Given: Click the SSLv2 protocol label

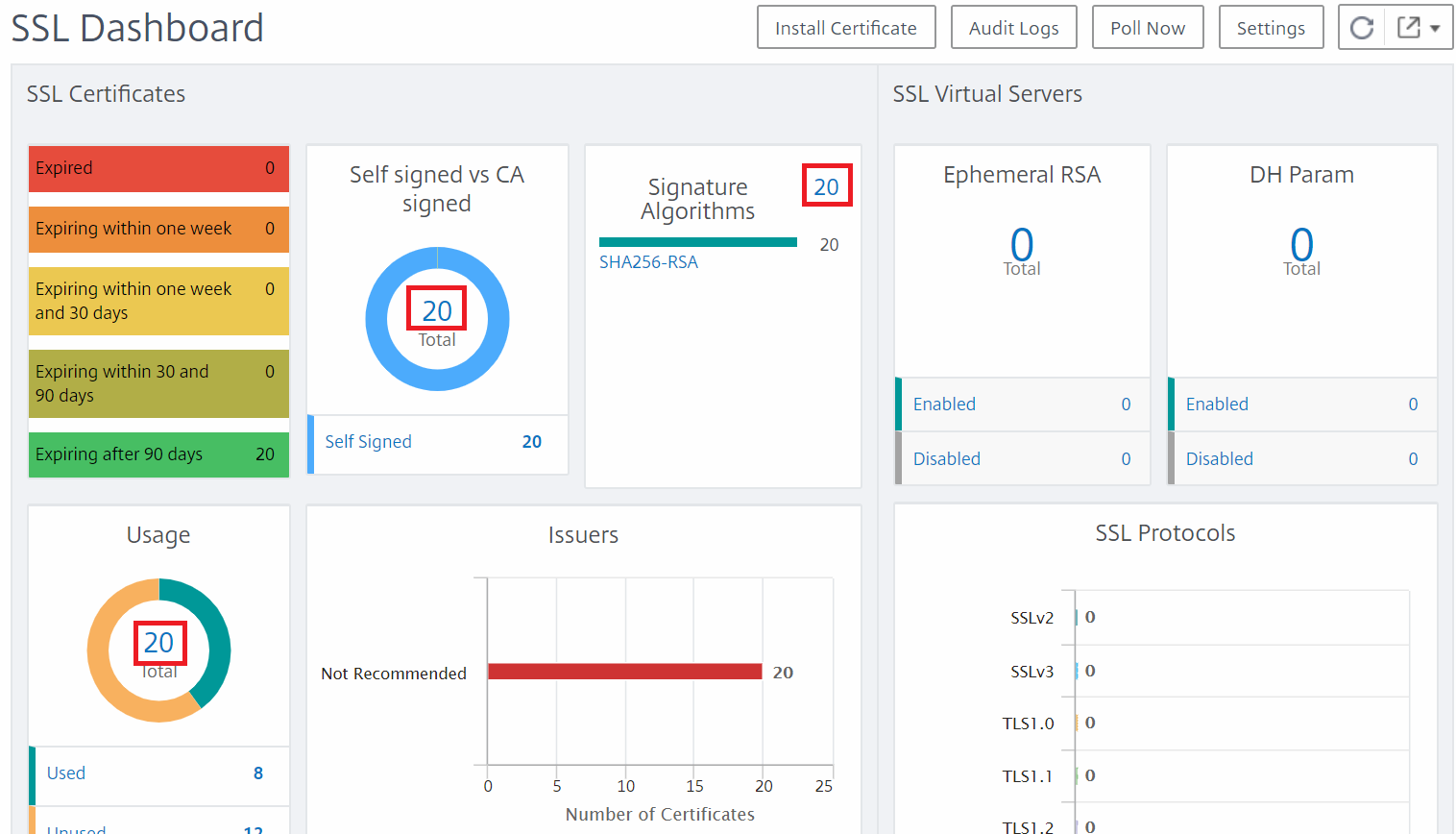Looking at the screenshot, I should coord(1032,618).
